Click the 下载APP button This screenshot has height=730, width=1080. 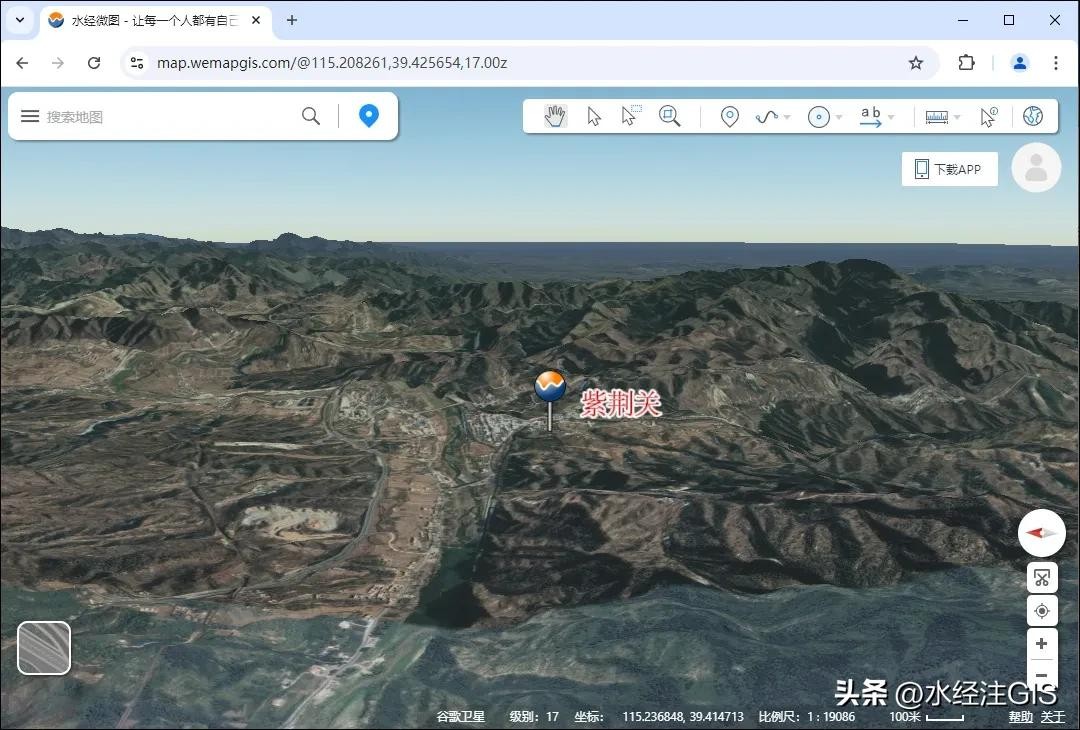coord(949,169)
